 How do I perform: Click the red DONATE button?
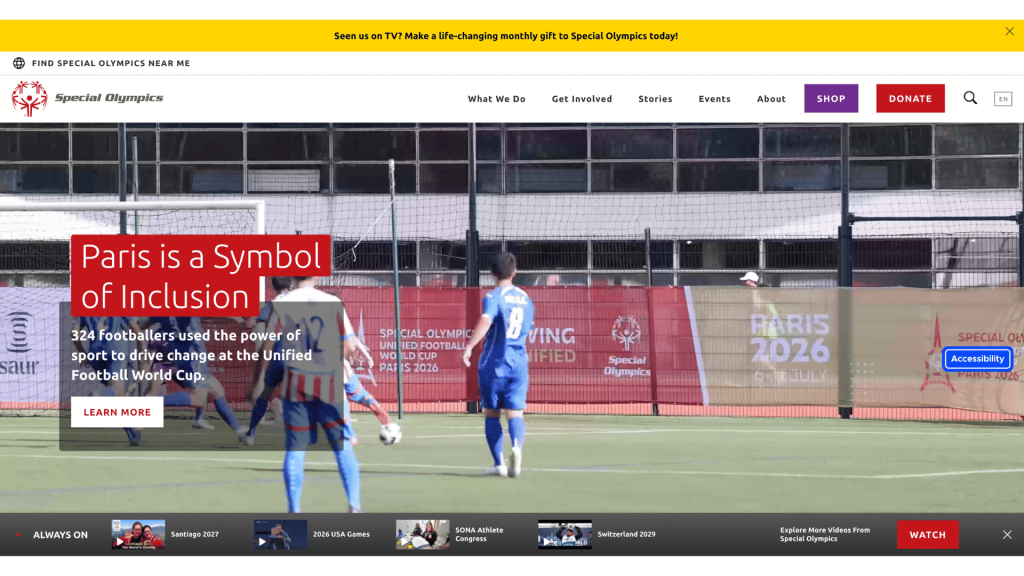coord(910,99)
